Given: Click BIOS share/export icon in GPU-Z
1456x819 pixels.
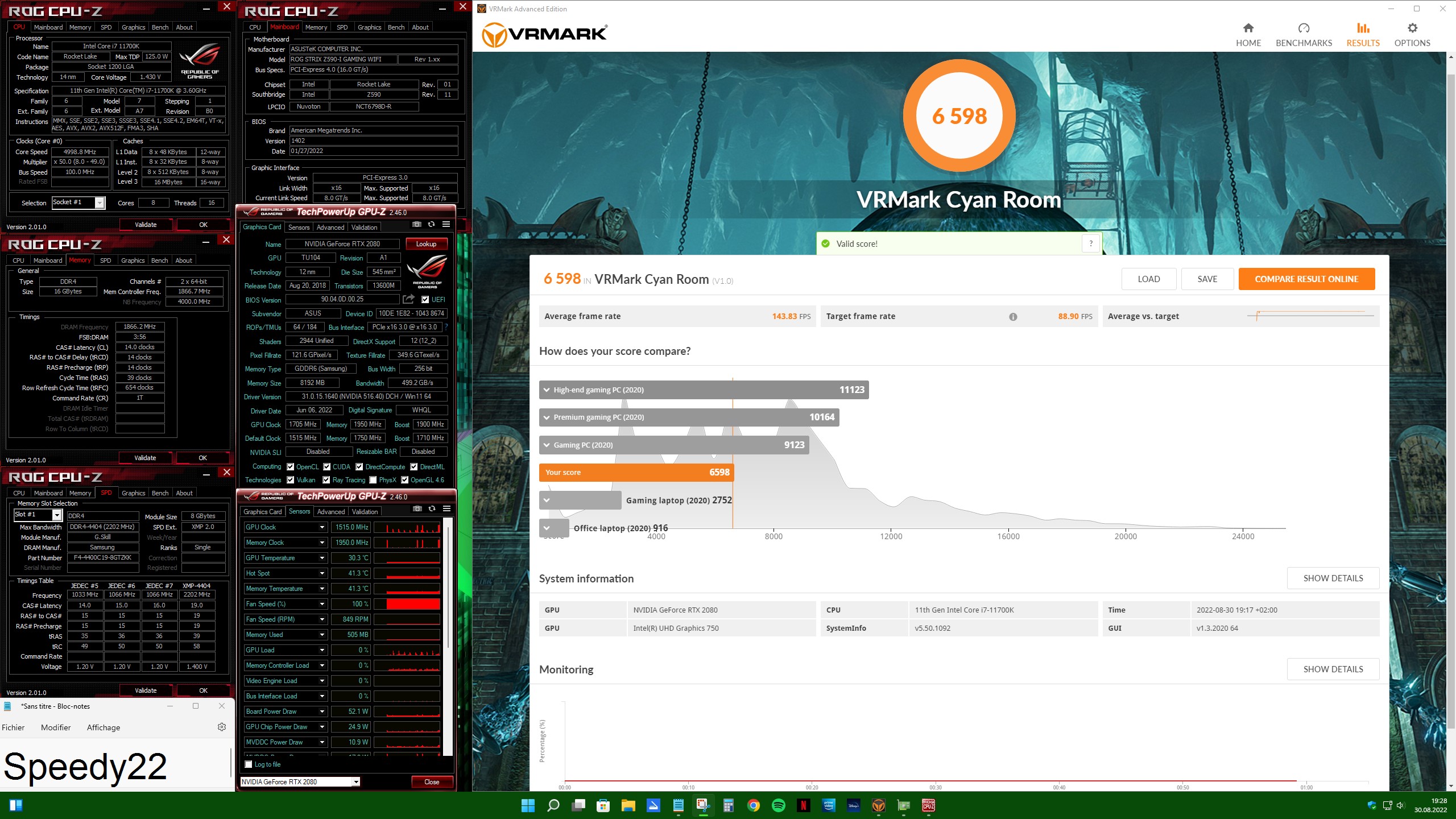Looking at the screenshot, I should (408, 299).
